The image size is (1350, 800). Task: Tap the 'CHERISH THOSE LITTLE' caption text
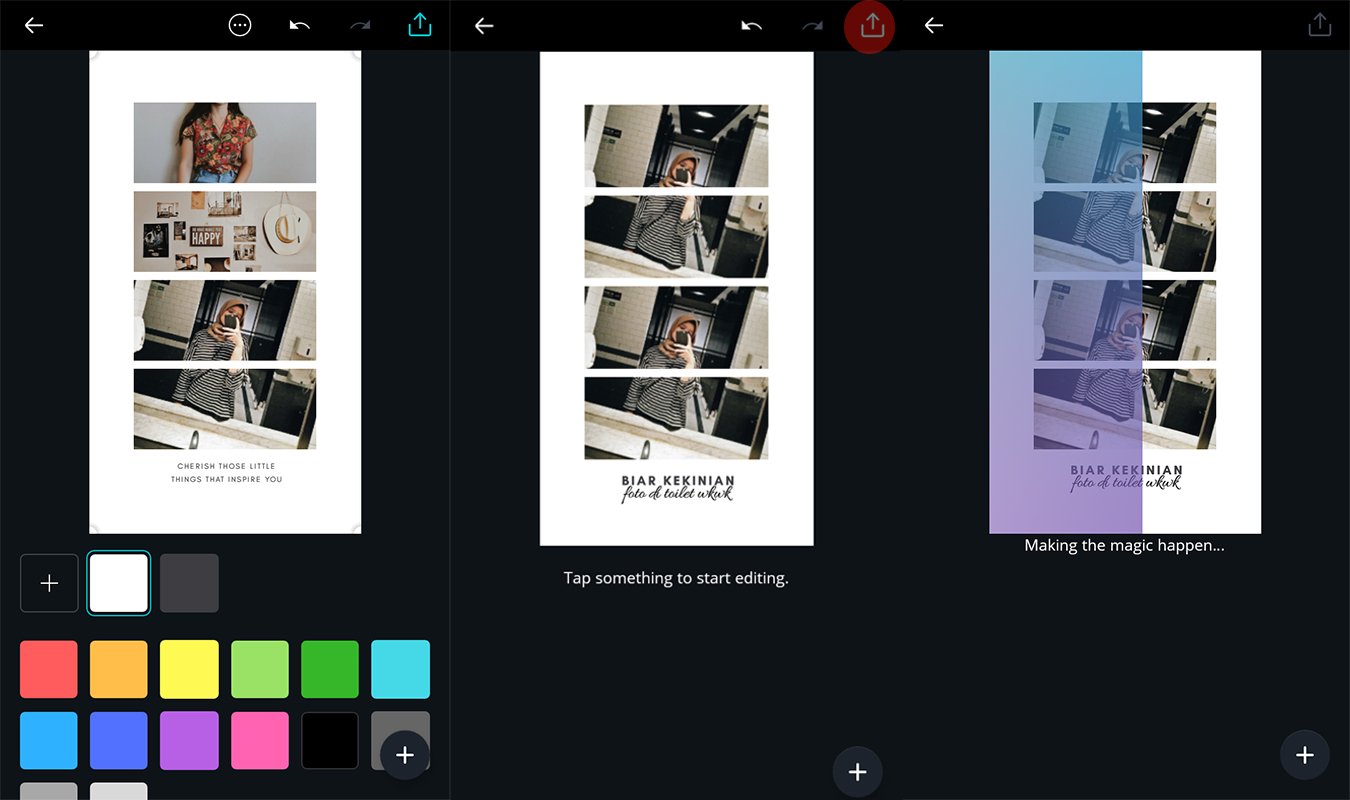click(226, 466)
